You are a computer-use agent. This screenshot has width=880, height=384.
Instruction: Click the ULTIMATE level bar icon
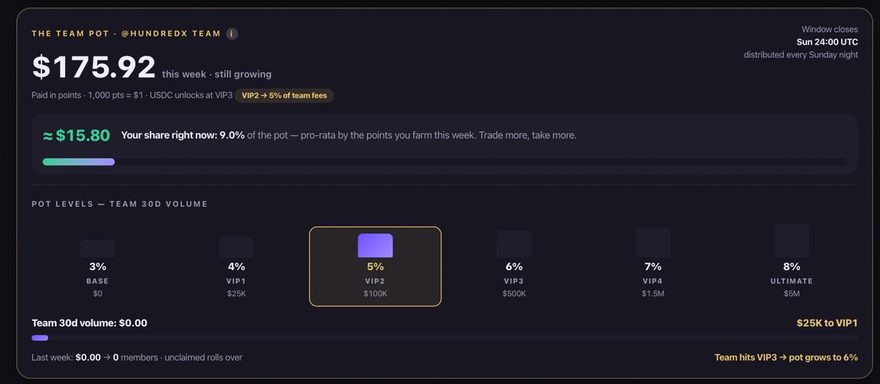click(x=792, y=241)
